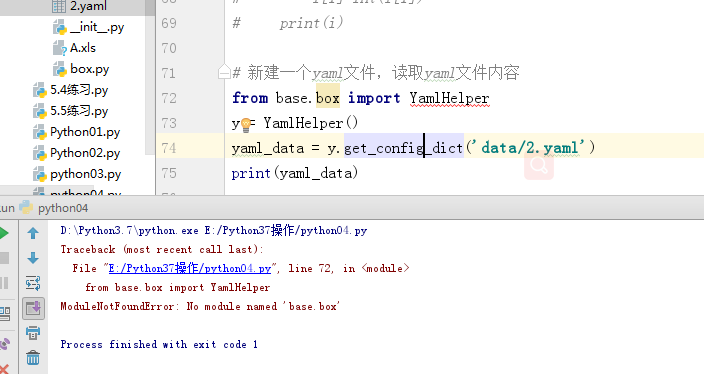This screenshot has height=374, width=704.
Task: Toggle the scroll to end icon
Action: point(33,308)
